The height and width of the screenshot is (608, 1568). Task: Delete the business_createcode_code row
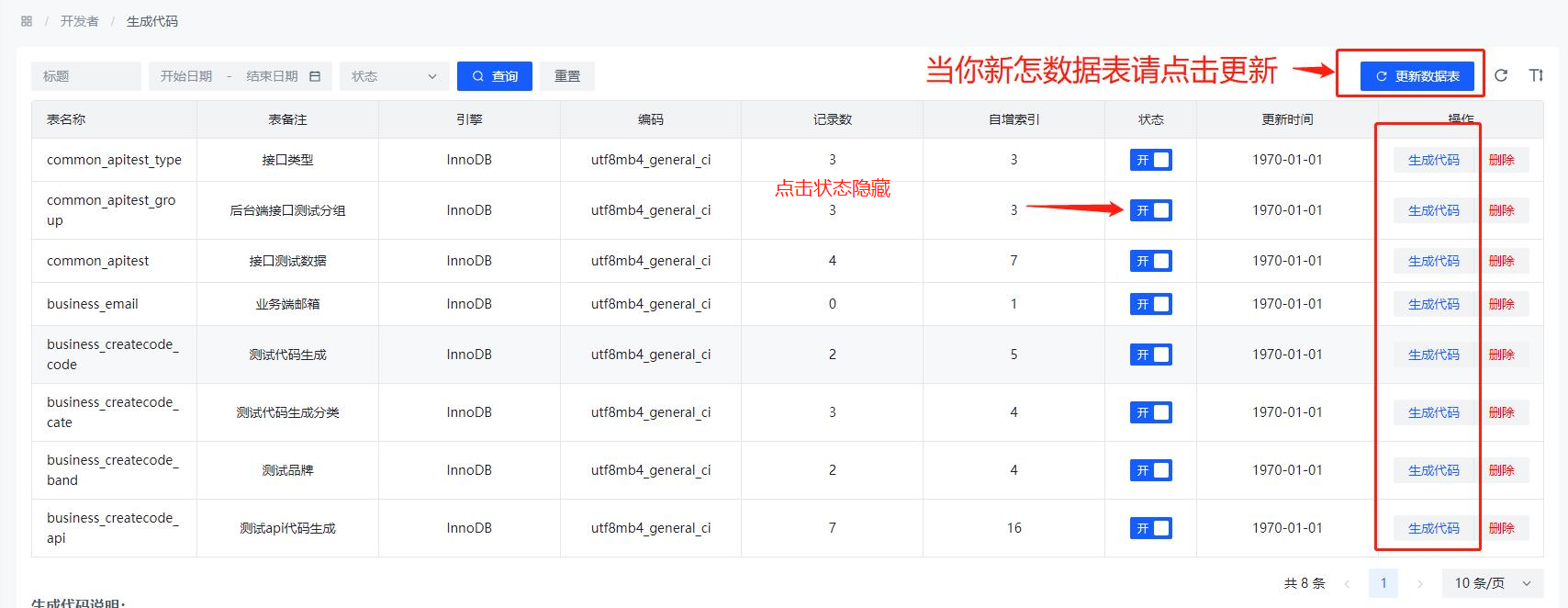coord(1502,355)
